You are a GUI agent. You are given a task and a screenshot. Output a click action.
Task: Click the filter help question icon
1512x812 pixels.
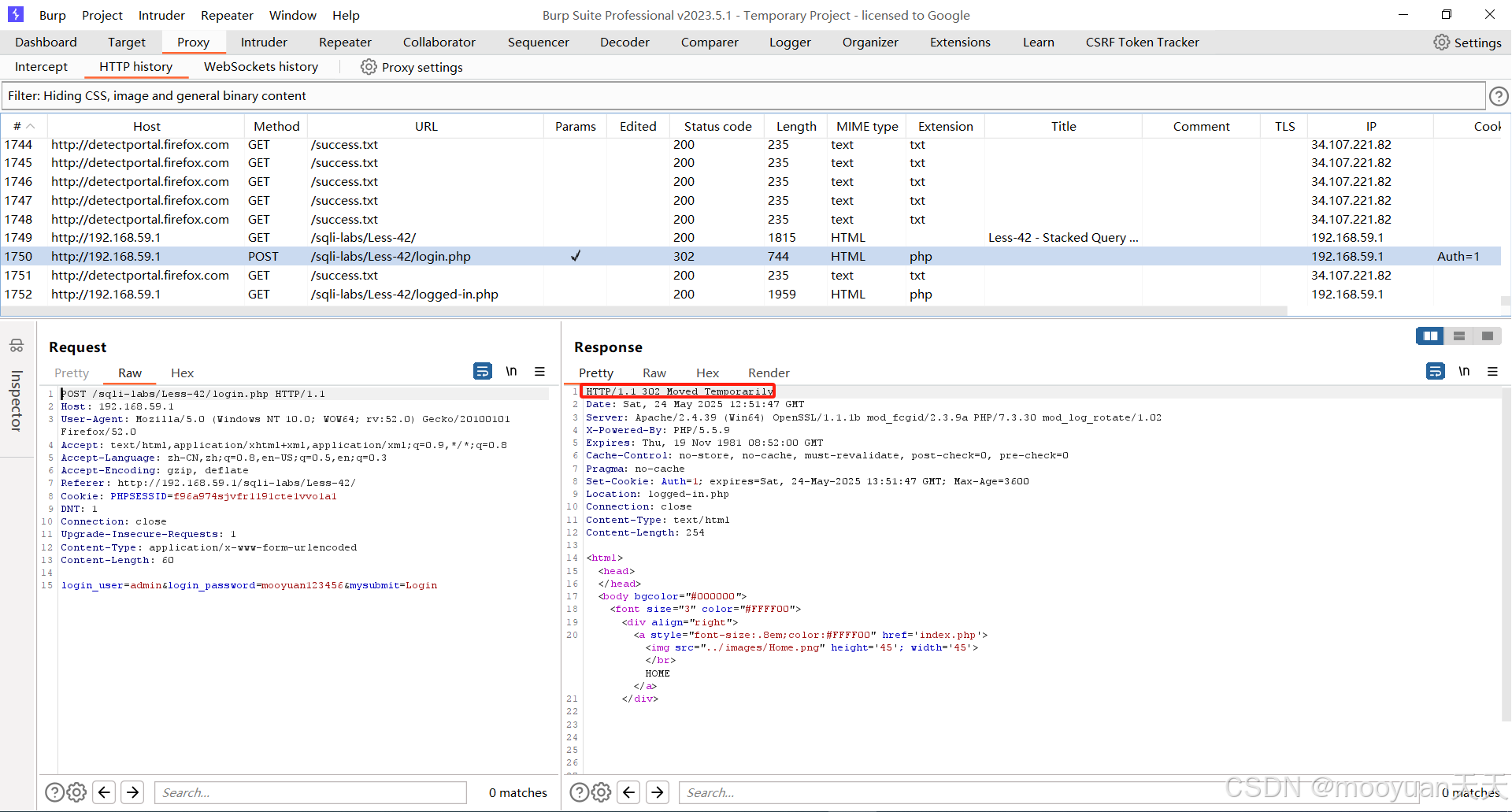point(1499,96)
